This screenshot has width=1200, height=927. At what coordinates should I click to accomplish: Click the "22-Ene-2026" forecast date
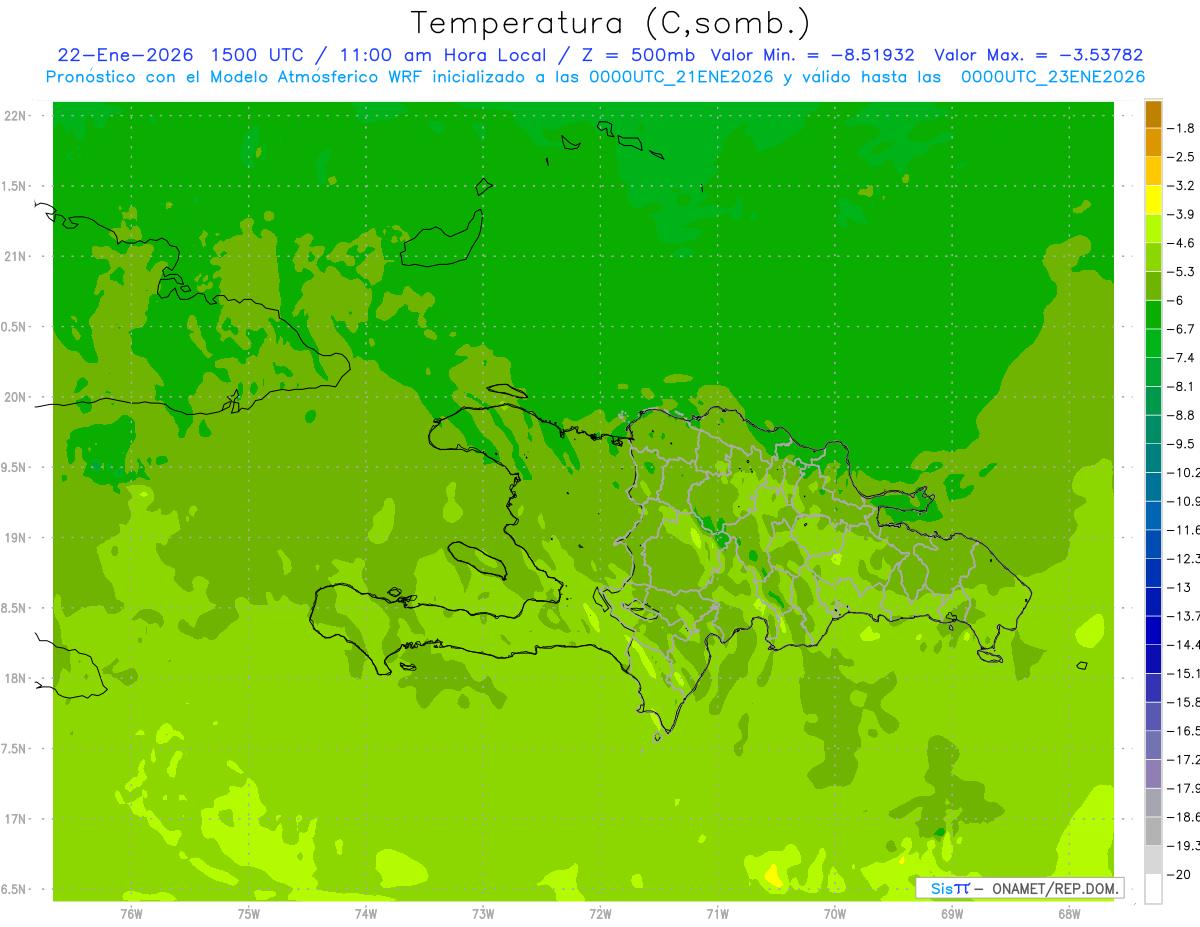(125, 56)
